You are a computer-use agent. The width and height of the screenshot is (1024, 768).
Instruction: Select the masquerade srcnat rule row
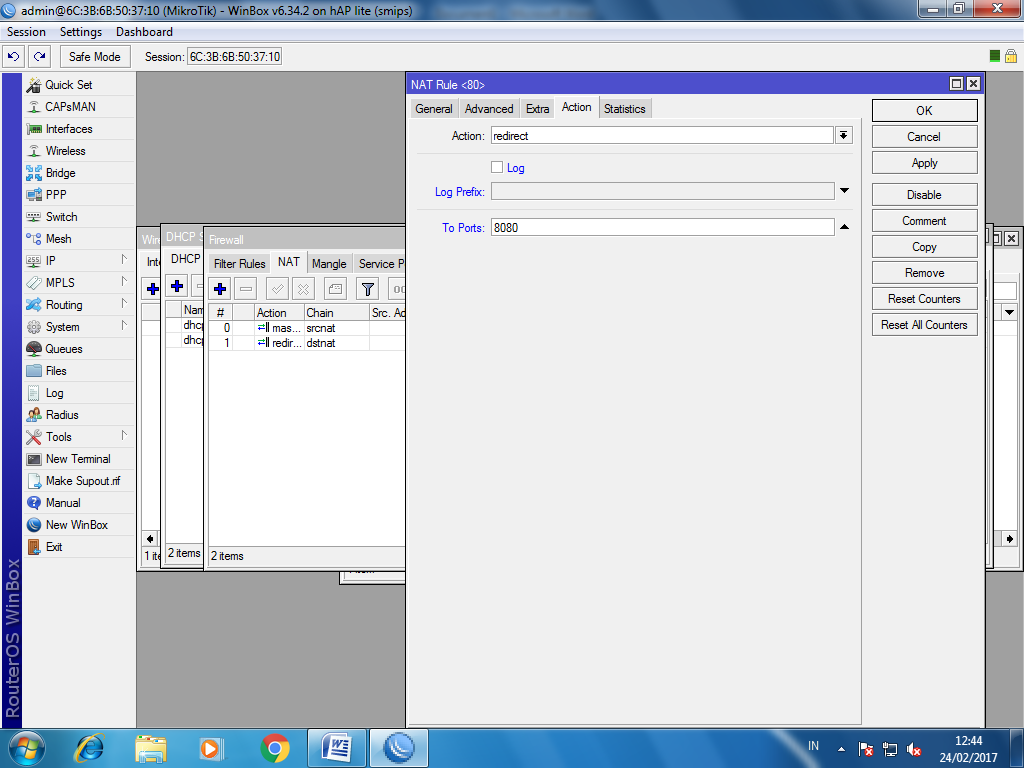[x=306, y=328]
